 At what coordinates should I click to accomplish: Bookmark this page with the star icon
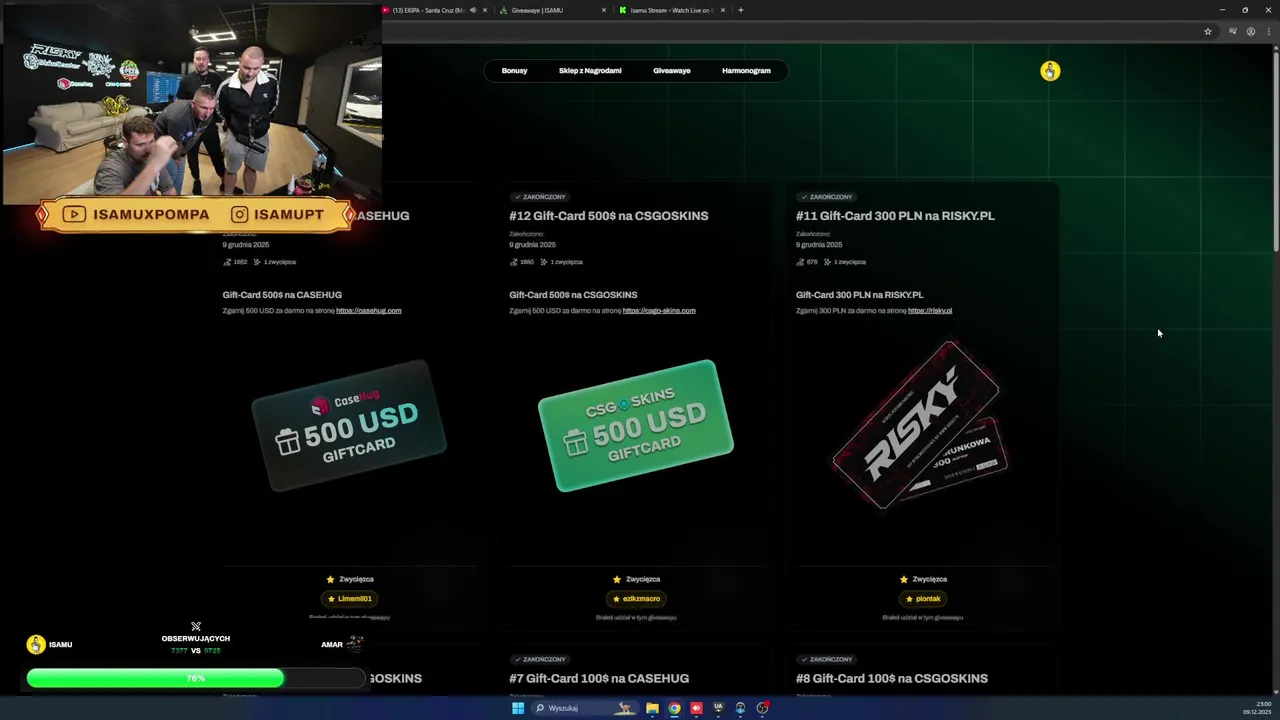click(x=1208, y=31)
